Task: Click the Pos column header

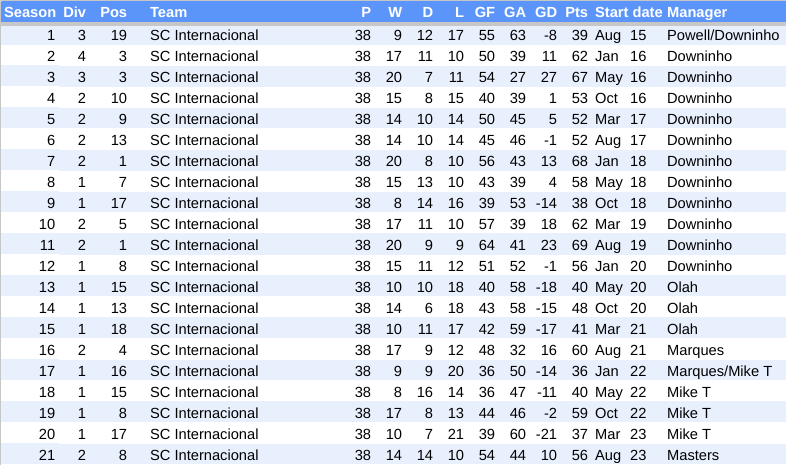Action: 113,12
